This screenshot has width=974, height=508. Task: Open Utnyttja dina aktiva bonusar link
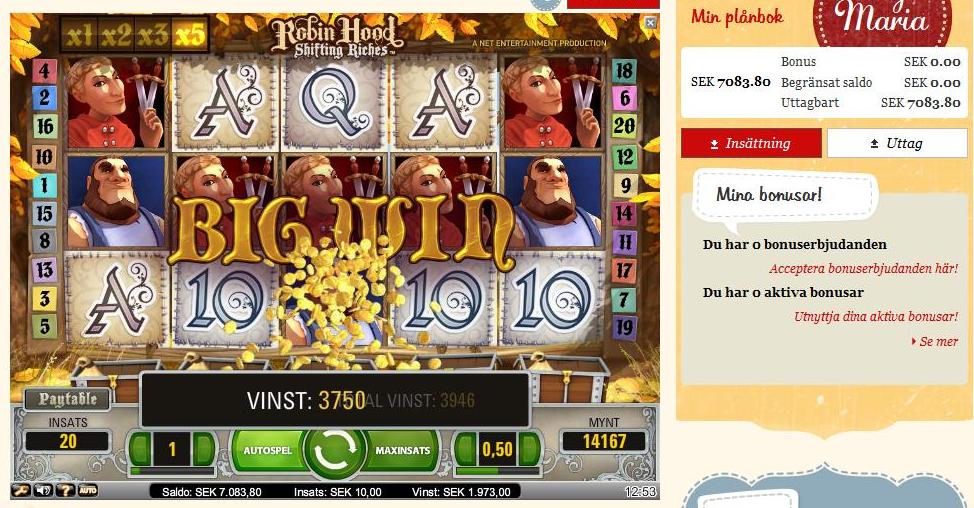(x=876, y=316)
